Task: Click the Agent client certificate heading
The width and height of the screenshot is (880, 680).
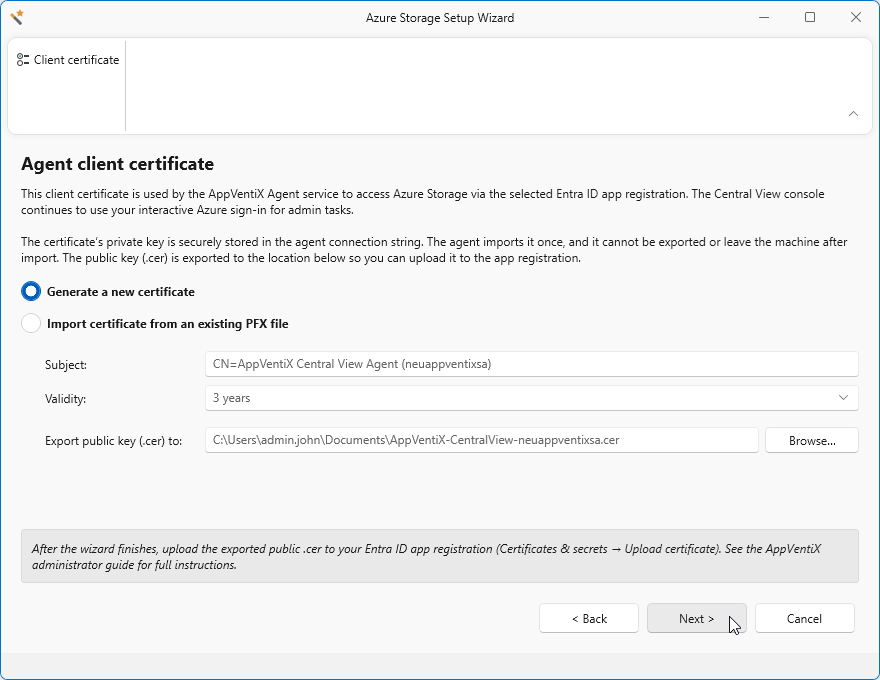Action: [117, 164]
